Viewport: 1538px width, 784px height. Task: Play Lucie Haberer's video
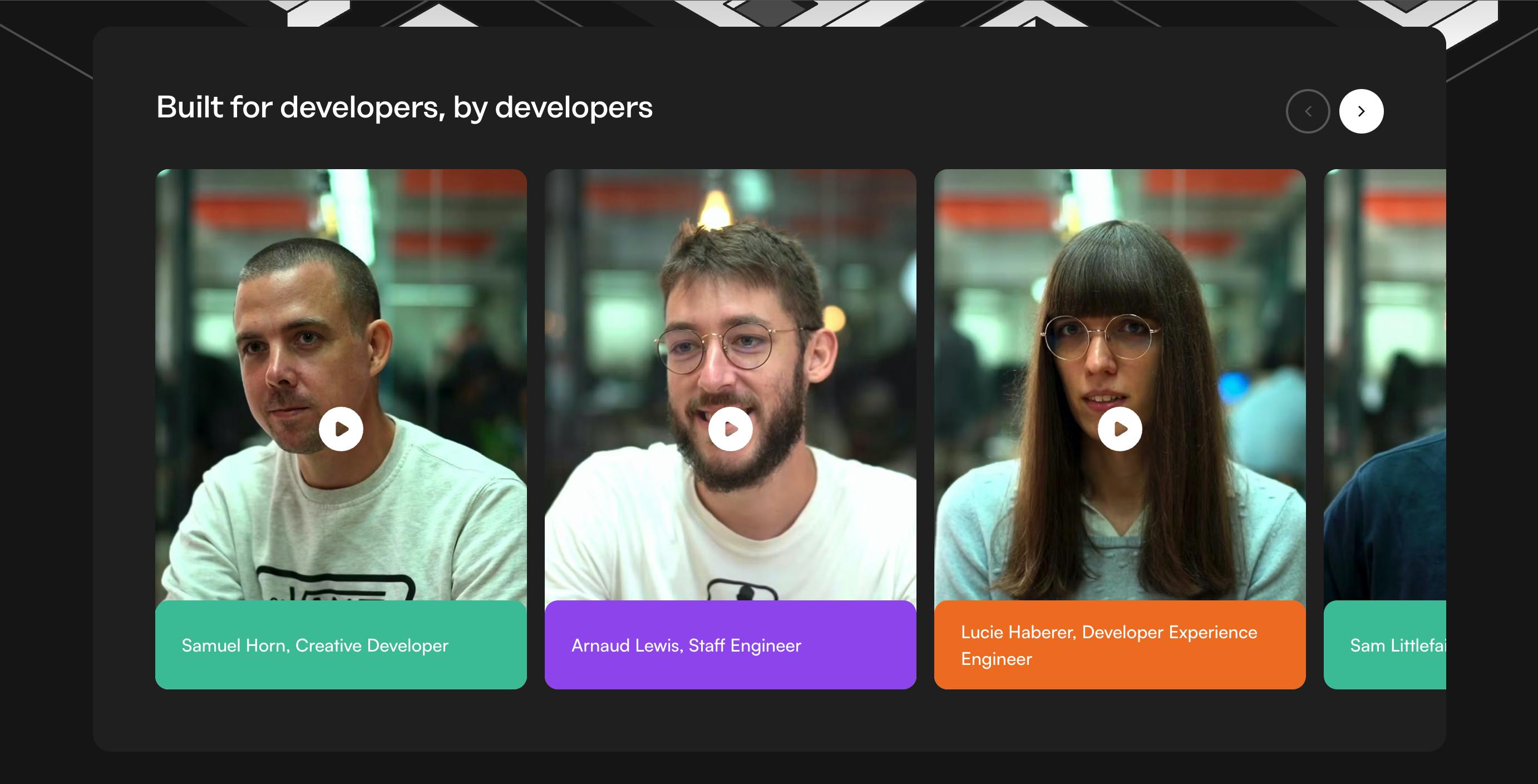click(1120, 428)
